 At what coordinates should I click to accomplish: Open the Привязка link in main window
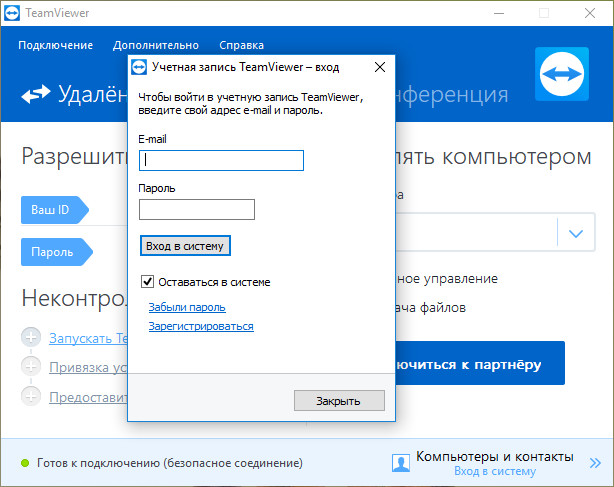[x=88, y=367]
